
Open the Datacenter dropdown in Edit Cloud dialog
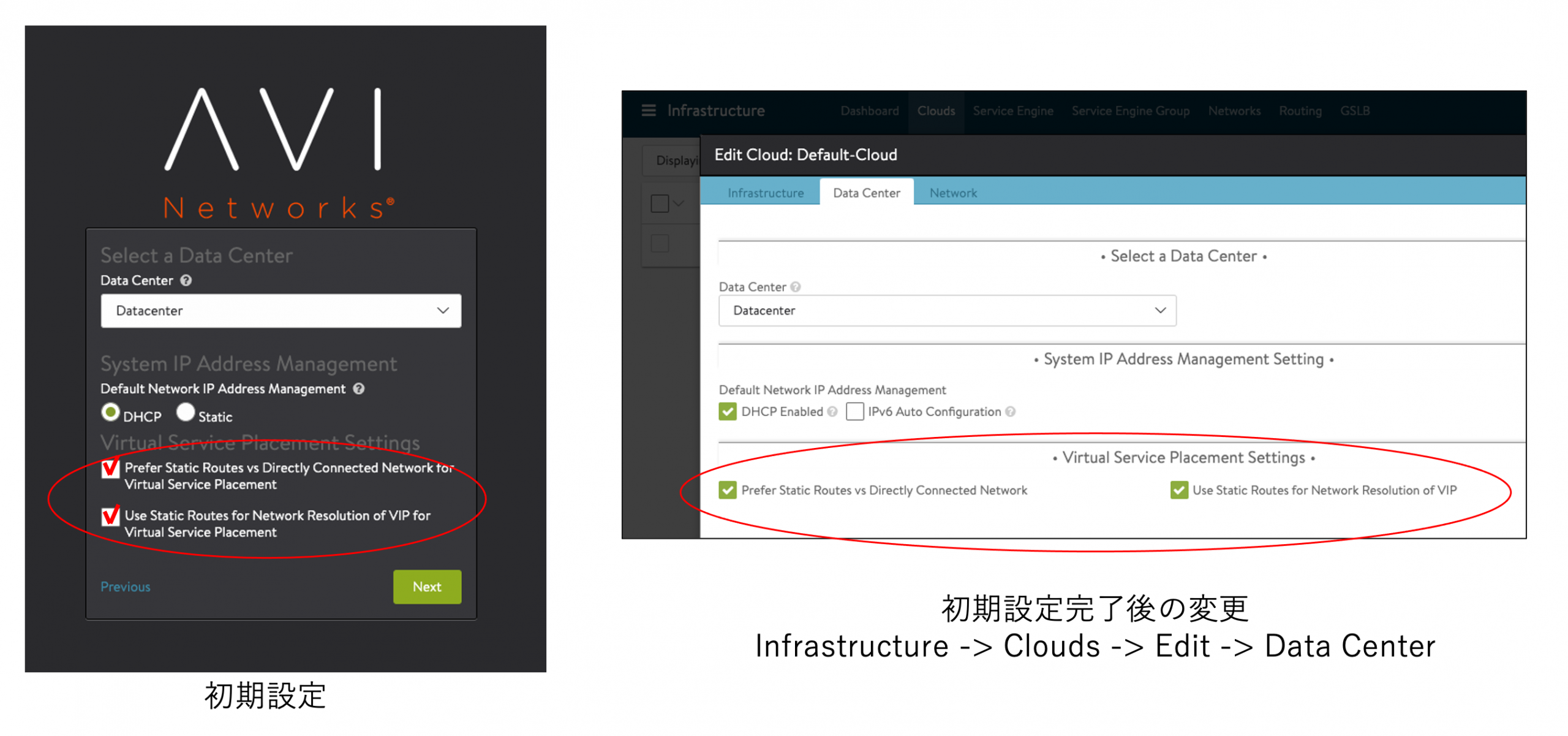[x=947, y=311]
